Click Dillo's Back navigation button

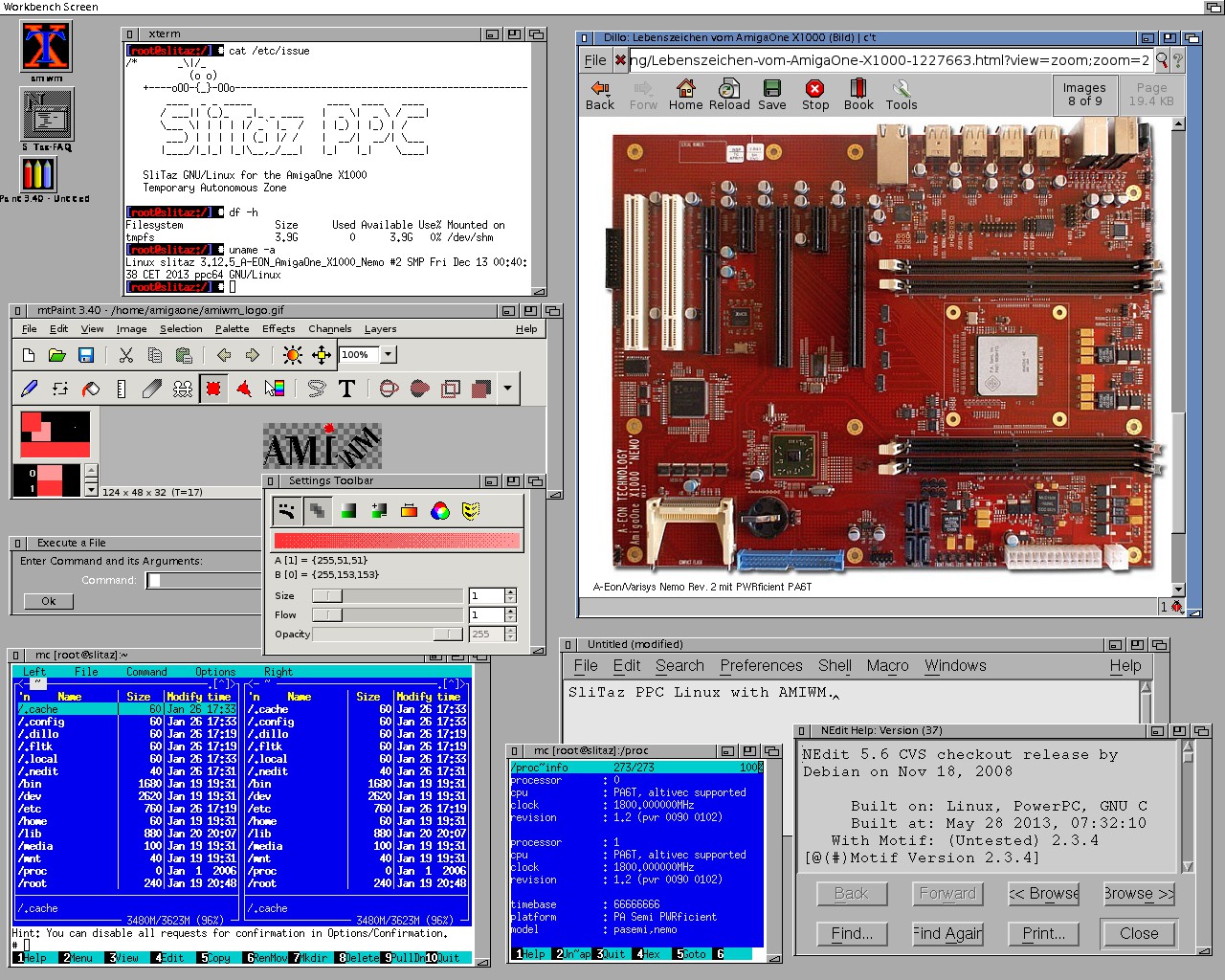coord(600,95)
